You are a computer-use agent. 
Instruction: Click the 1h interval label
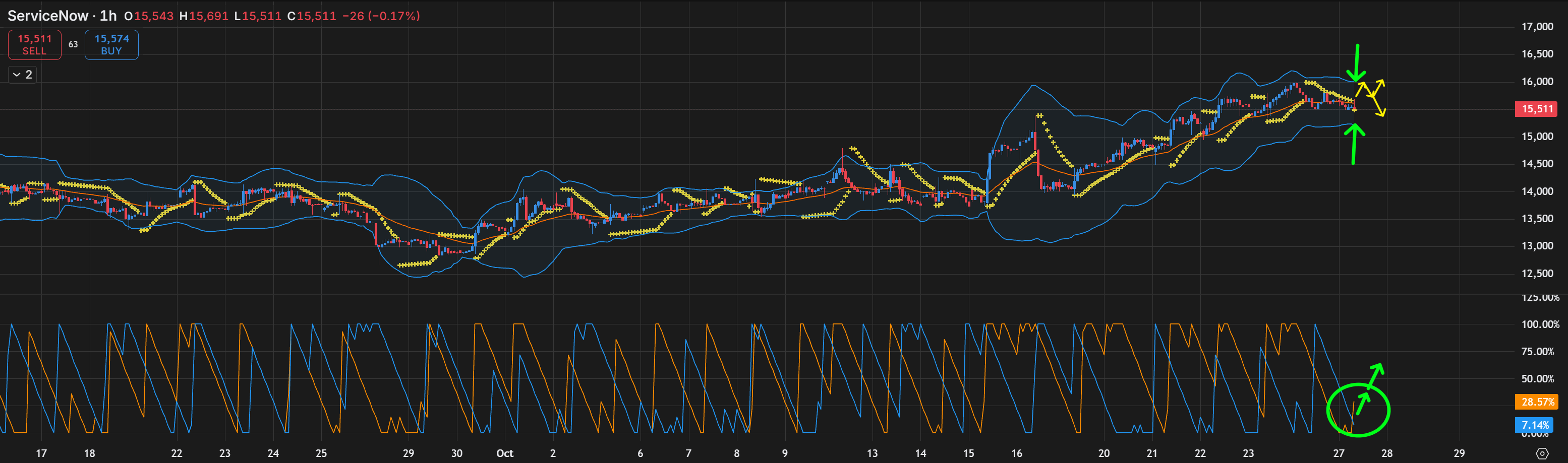(108, 16)
